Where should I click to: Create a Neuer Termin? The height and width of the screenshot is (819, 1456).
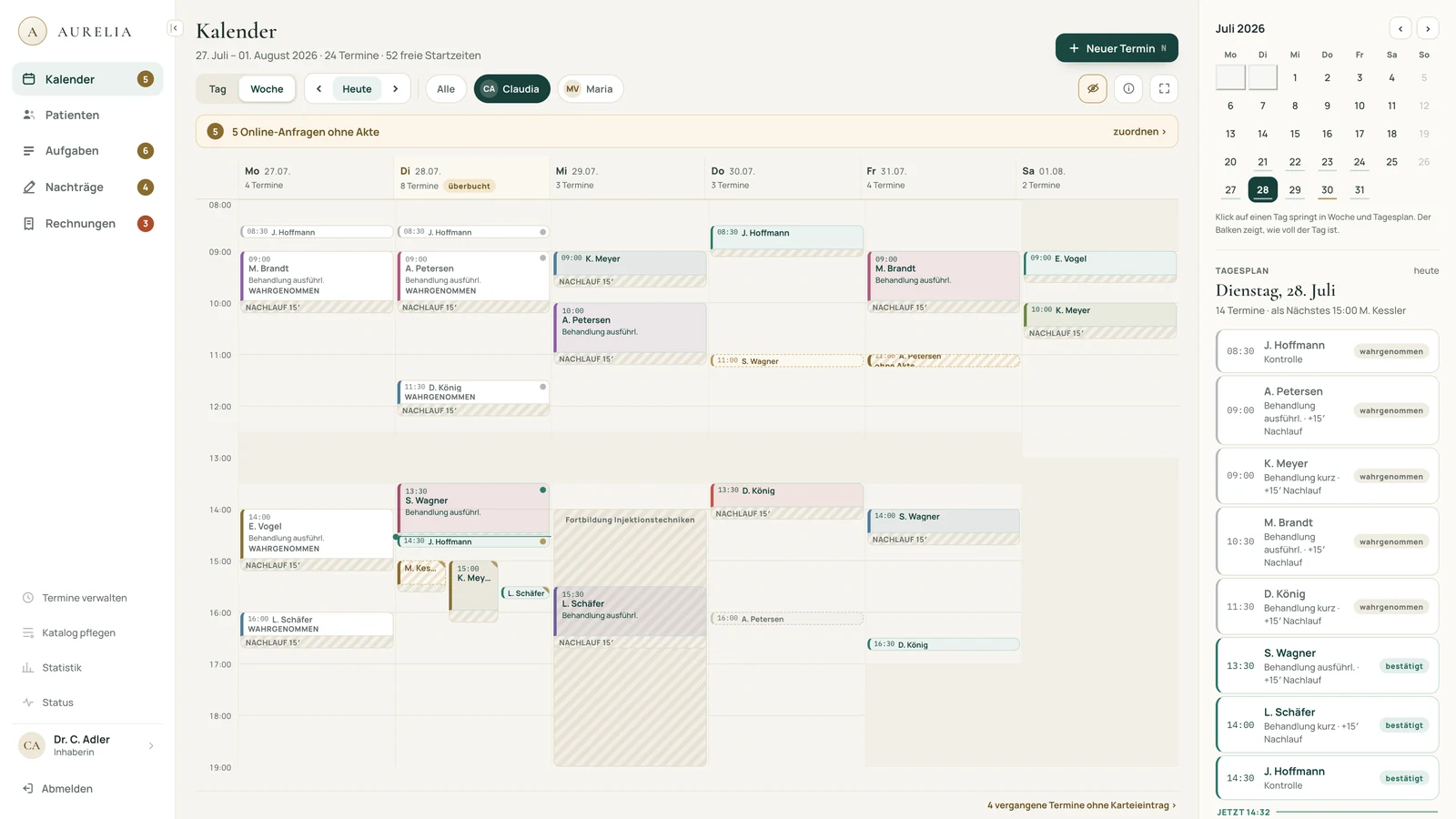click(1117, 48)
